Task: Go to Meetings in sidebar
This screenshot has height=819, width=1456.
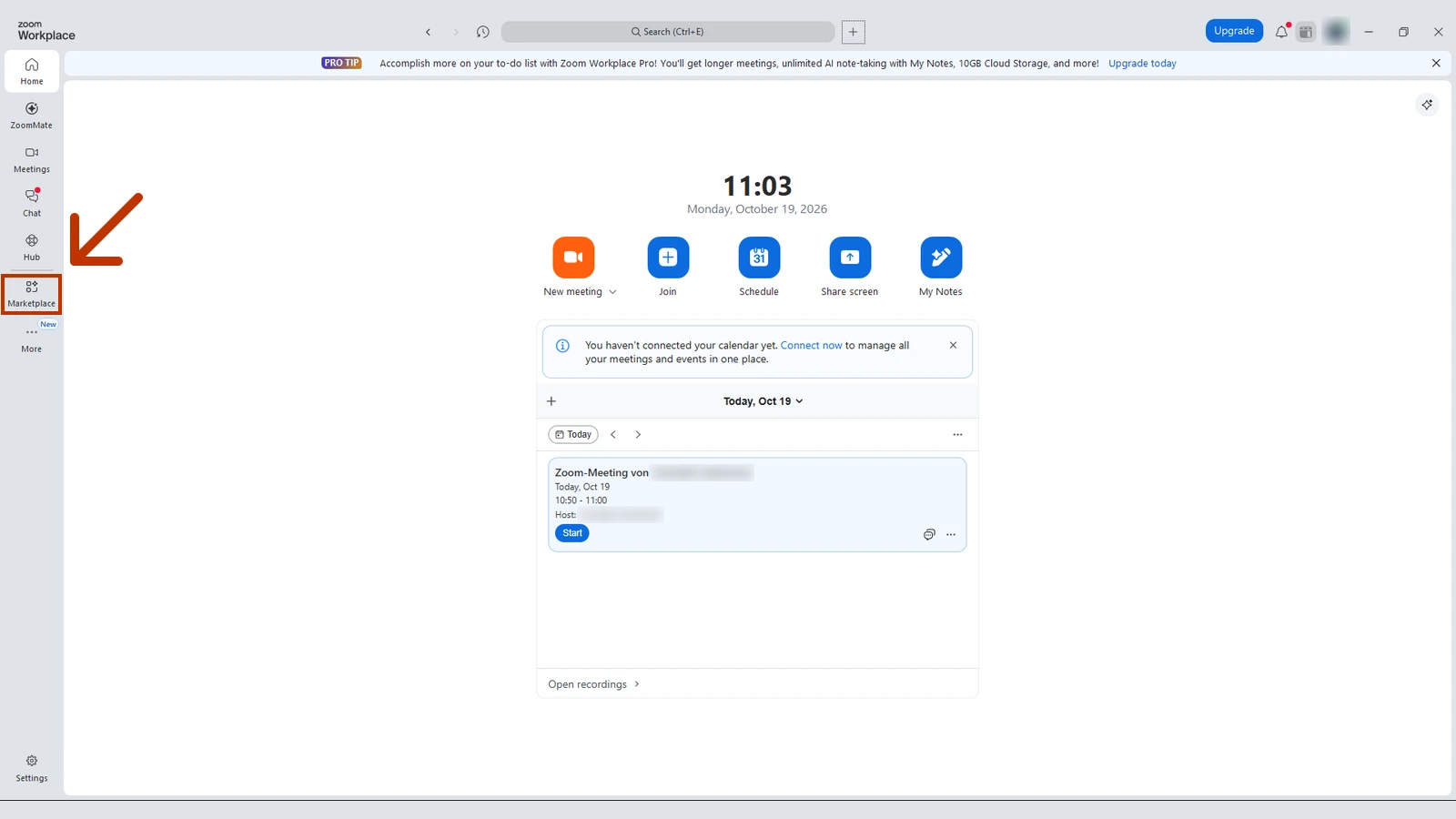Action: pyautogui.click(x=32, y=160)
